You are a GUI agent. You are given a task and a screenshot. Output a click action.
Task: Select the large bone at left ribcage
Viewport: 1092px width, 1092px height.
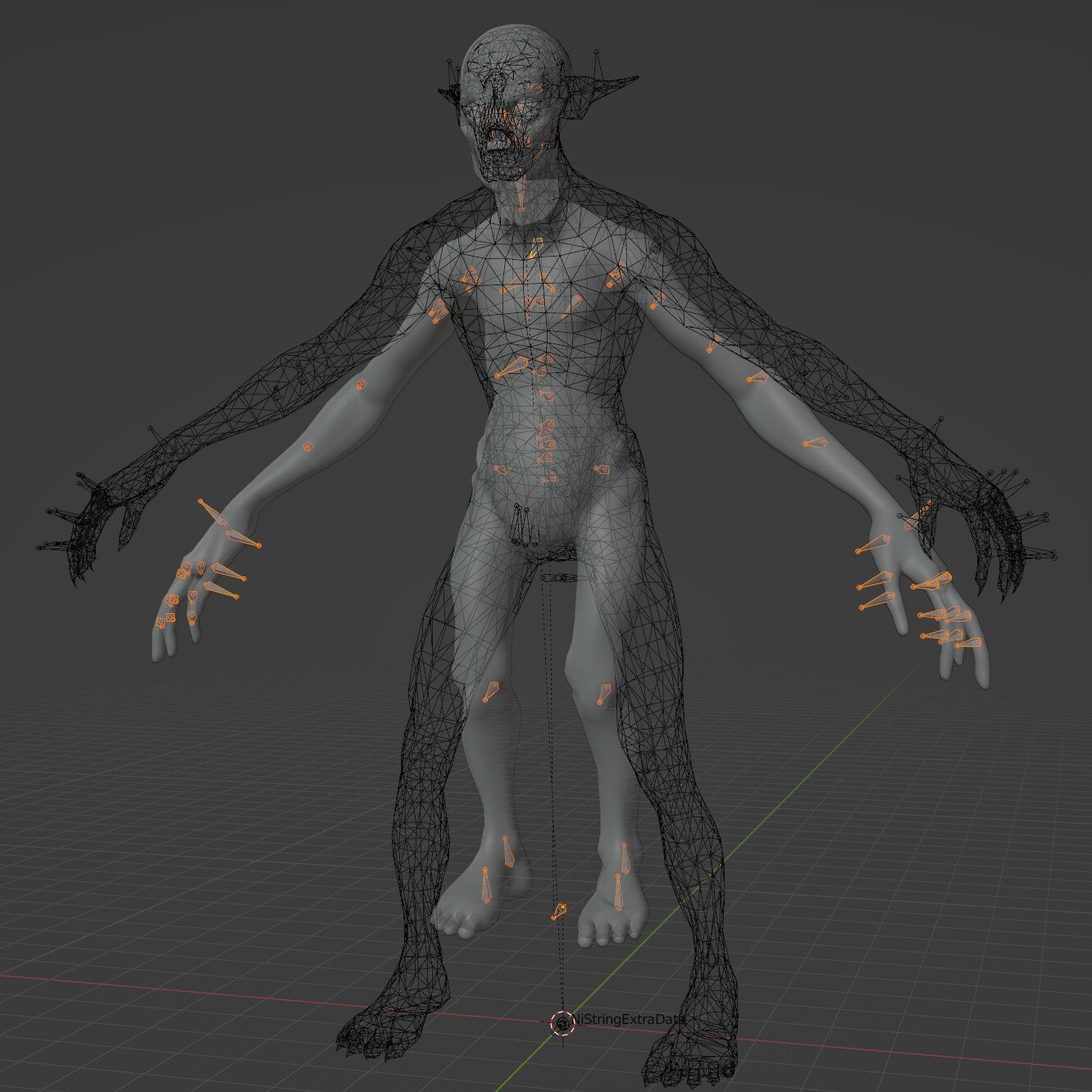(x=512, y=367)
